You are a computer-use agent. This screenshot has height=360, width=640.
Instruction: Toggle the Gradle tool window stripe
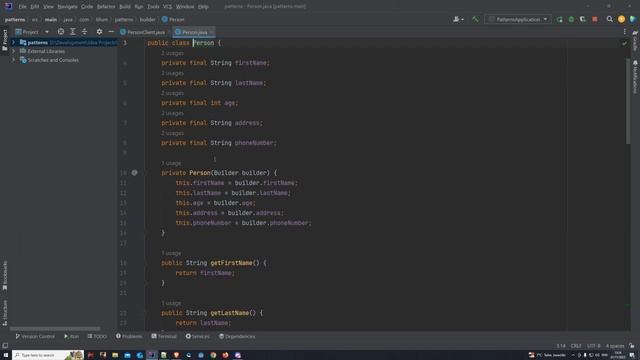[x=635, y=40]
